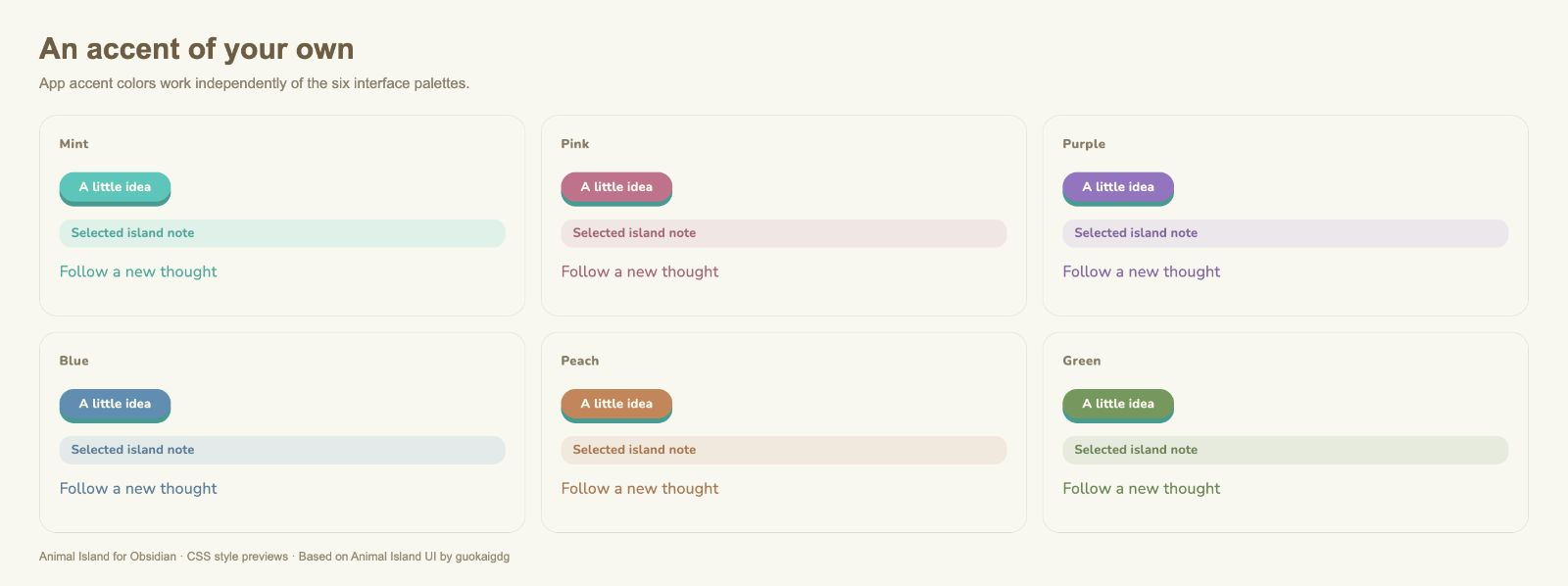Viewport: 1568px width, 586px height.
Task: Click the Pink "A little idea" button
Action: click(616, 188)
